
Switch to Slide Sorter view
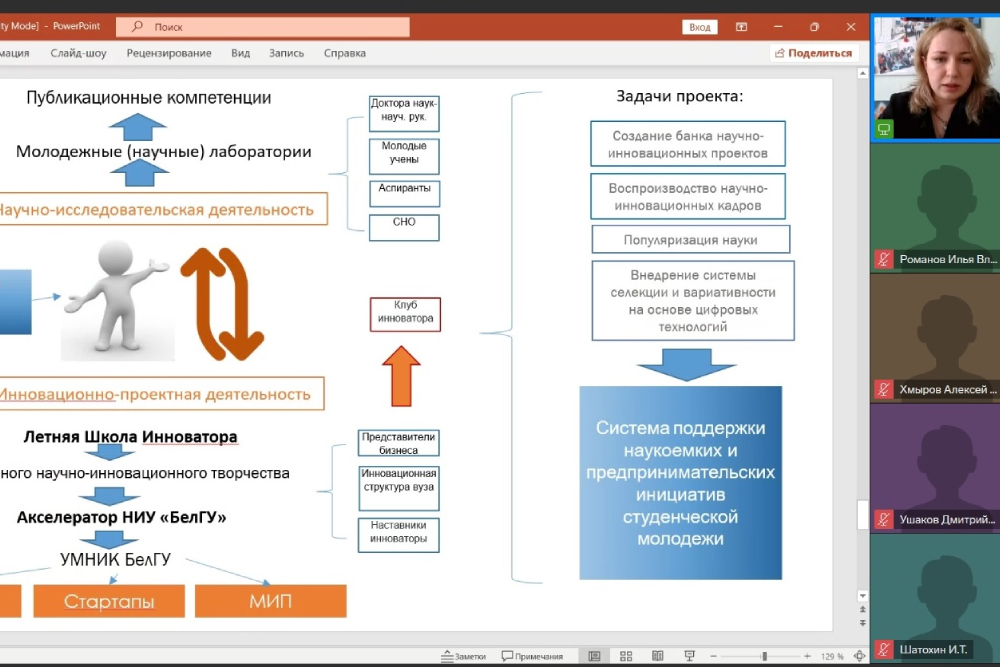coord(626,656)
